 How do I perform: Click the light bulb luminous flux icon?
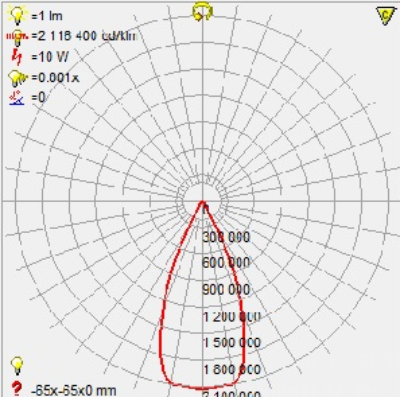point(17,15)
